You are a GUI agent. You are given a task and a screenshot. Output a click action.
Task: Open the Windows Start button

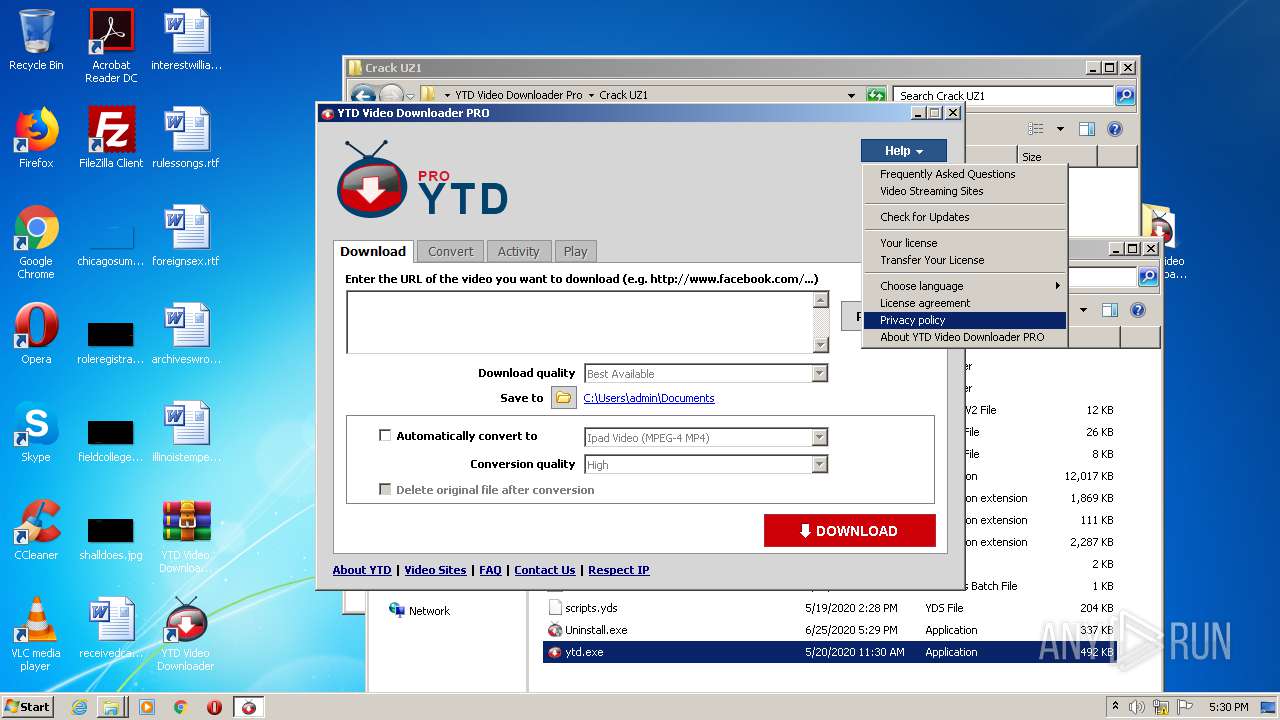pos(28,707)
